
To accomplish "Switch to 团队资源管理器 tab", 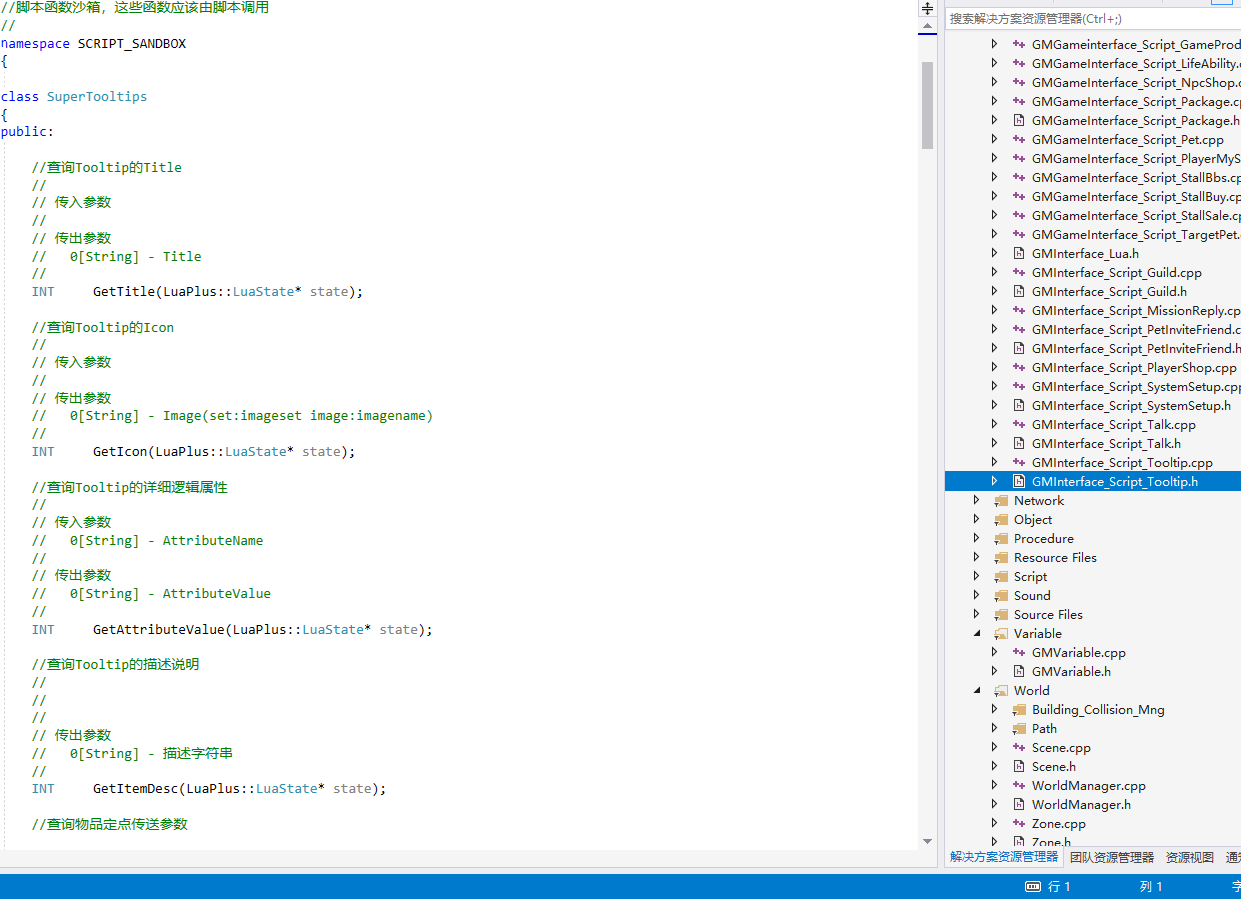I will coord(1111,857).
